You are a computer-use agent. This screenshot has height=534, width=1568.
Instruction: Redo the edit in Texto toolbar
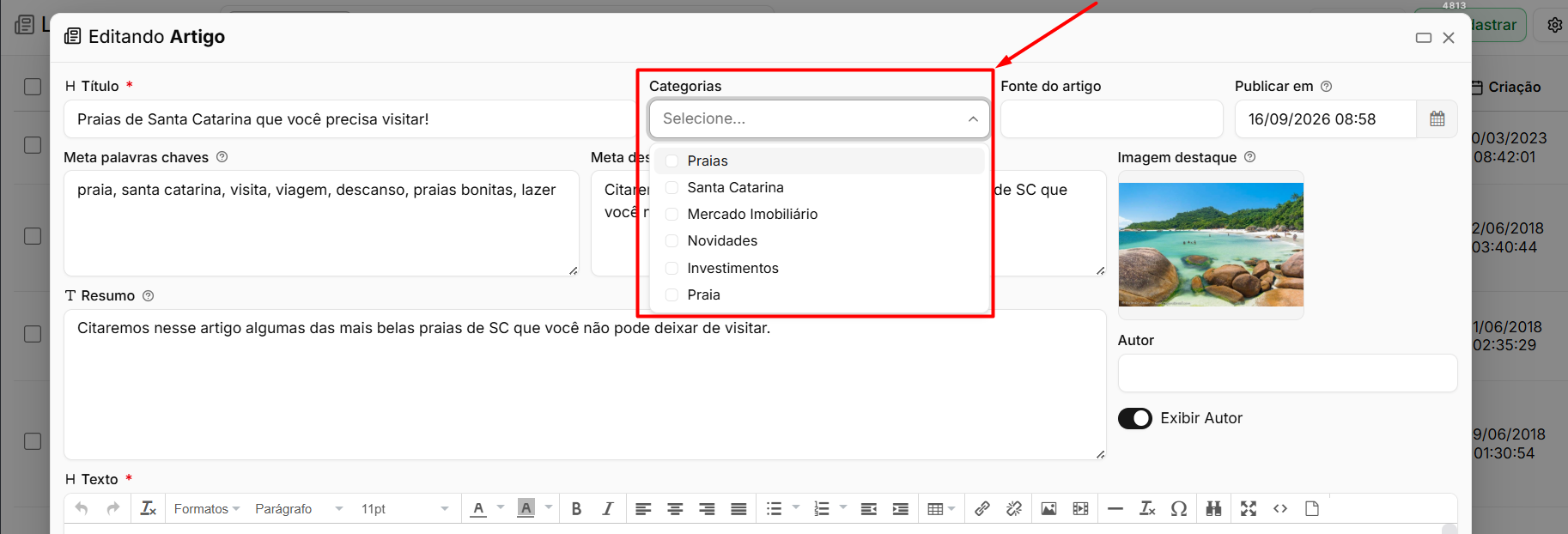[113, 508]
